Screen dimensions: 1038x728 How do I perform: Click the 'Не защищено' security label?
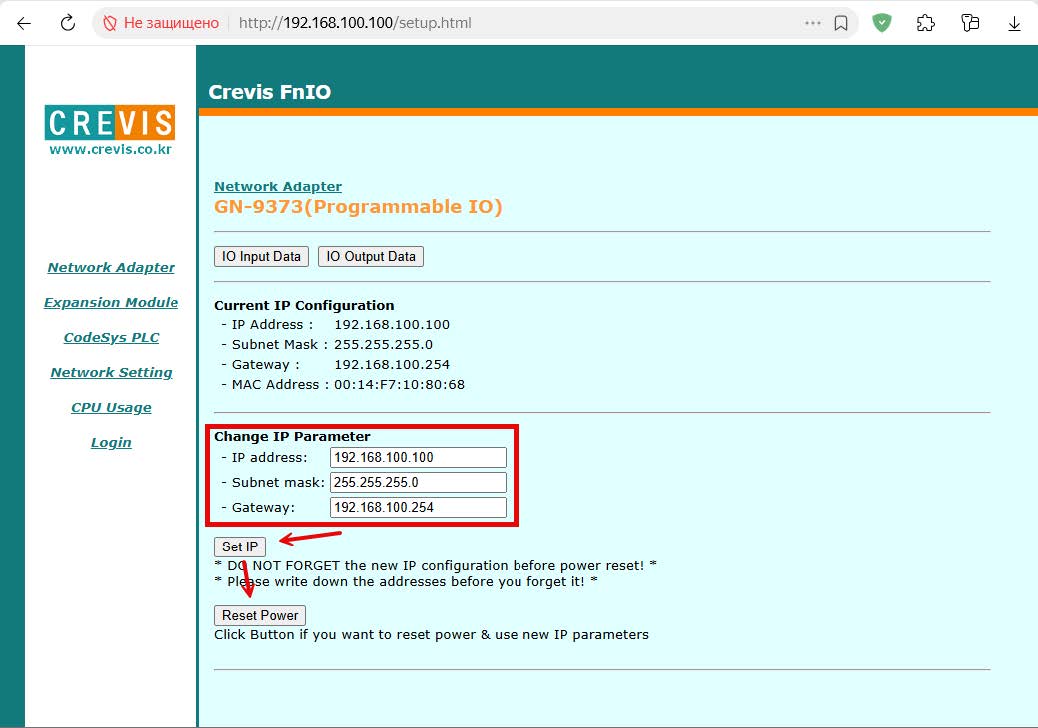tap(171, 23)
